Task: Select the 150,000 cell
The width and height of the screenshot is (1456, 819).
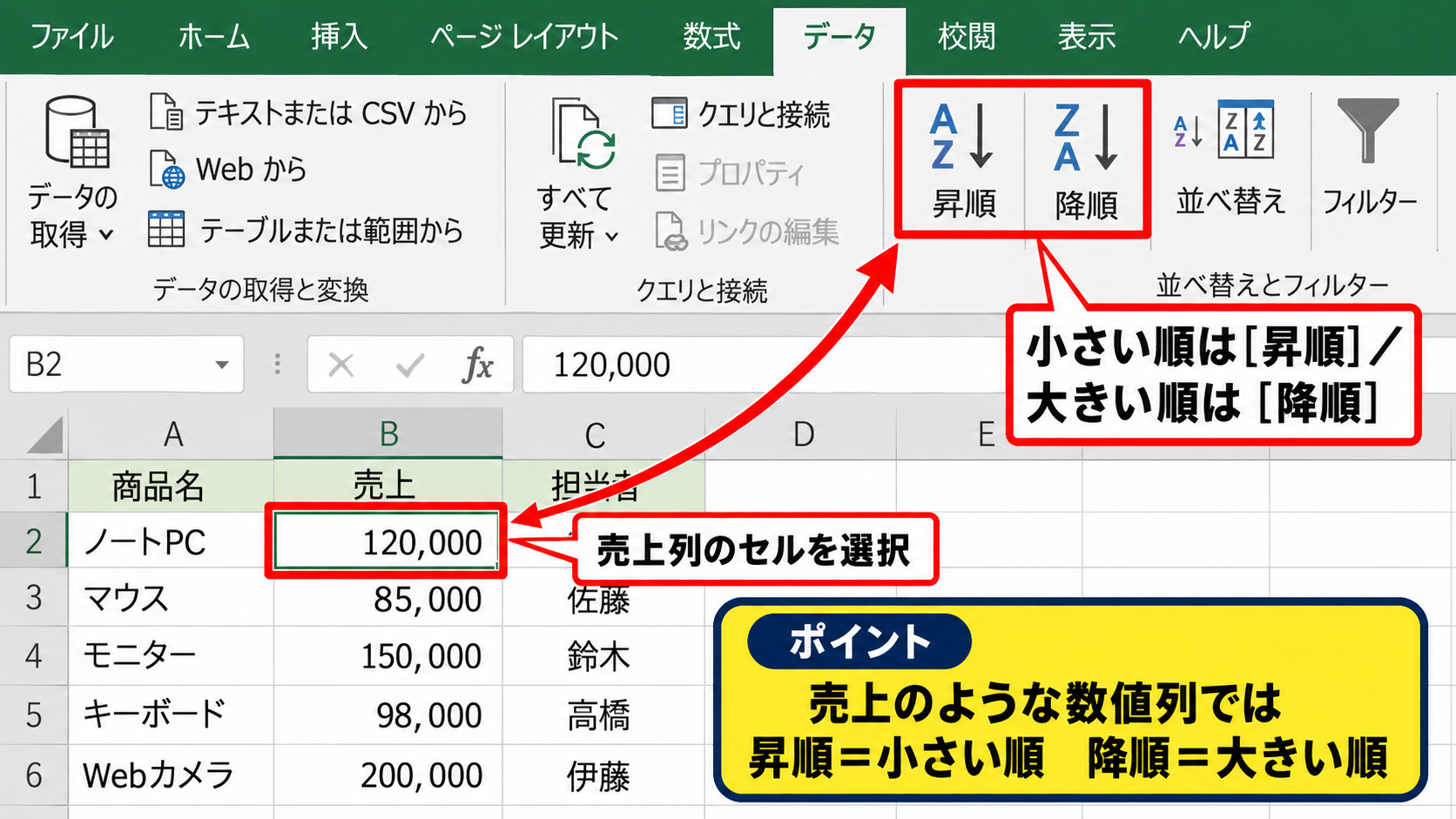Action: click(x=388, y=655)
